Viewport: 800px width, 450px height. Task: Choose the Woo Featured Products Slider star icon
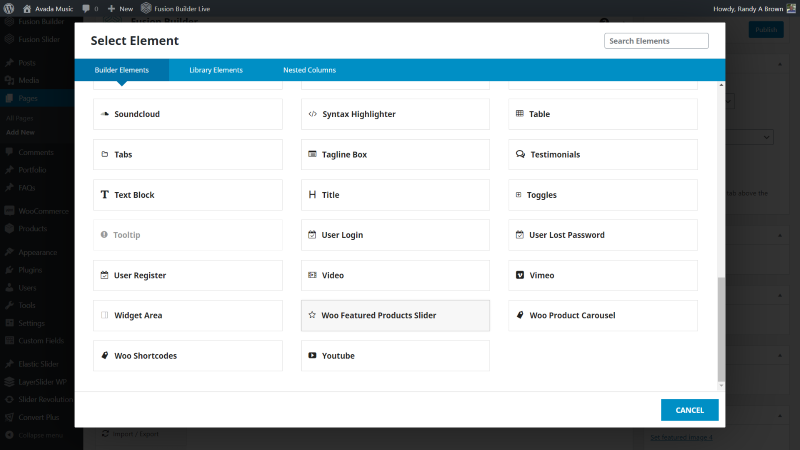(312, 315)
